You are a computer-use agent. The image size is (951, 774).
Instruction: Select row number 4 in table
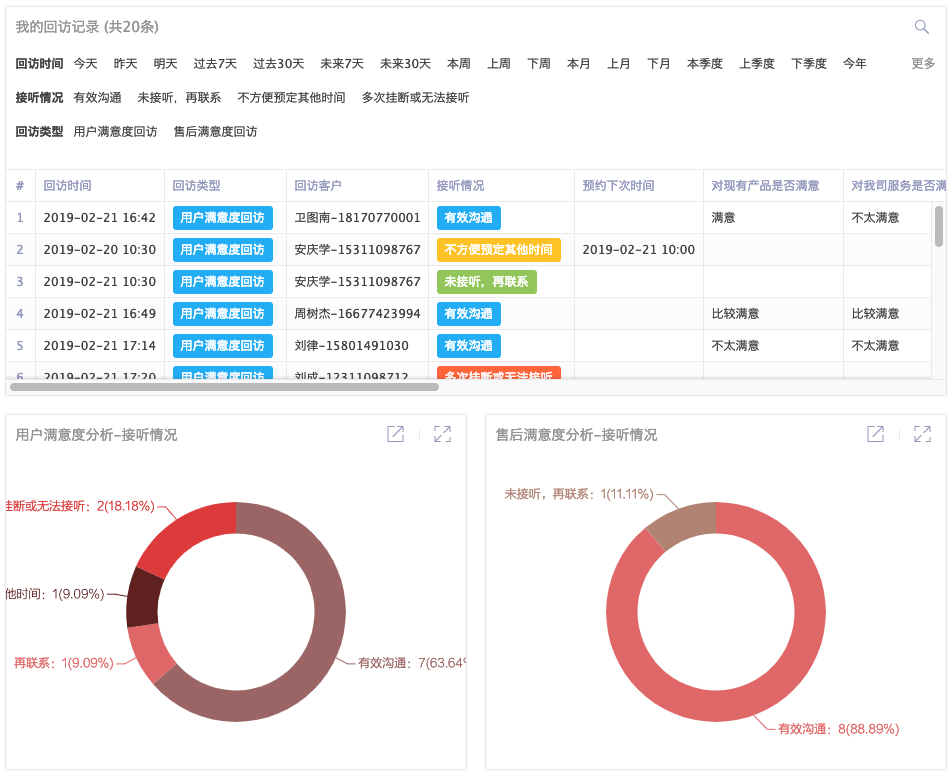(x=20, y=313)
